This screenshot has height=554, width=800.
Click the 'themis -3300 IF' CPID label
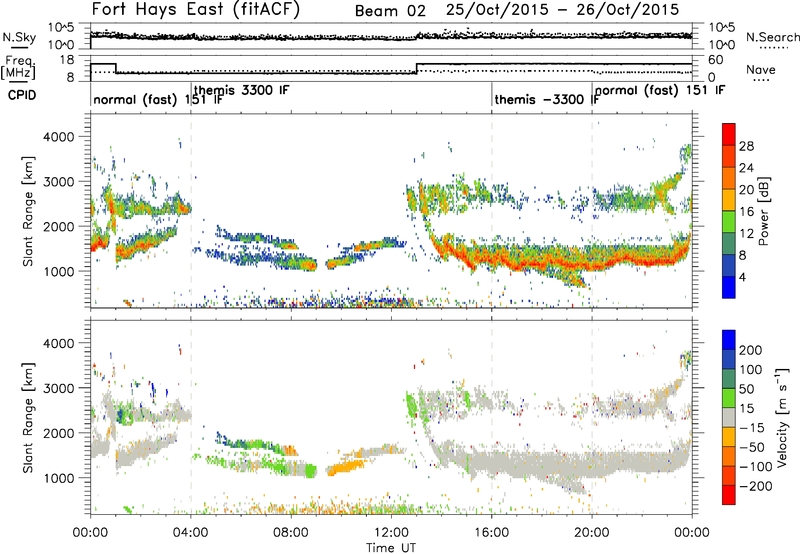pyautogui.click(x=547, y=99)
